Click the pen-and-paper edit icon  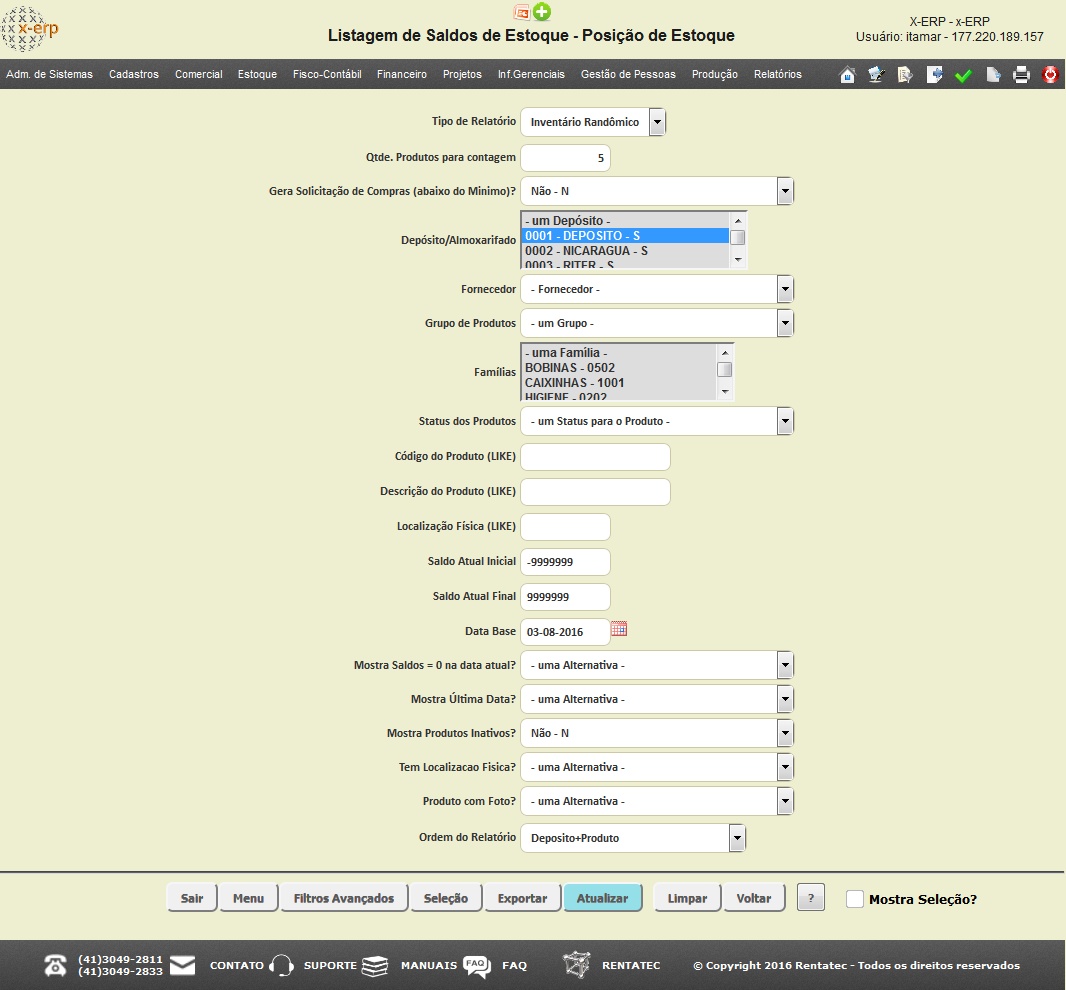click(876, 75)
